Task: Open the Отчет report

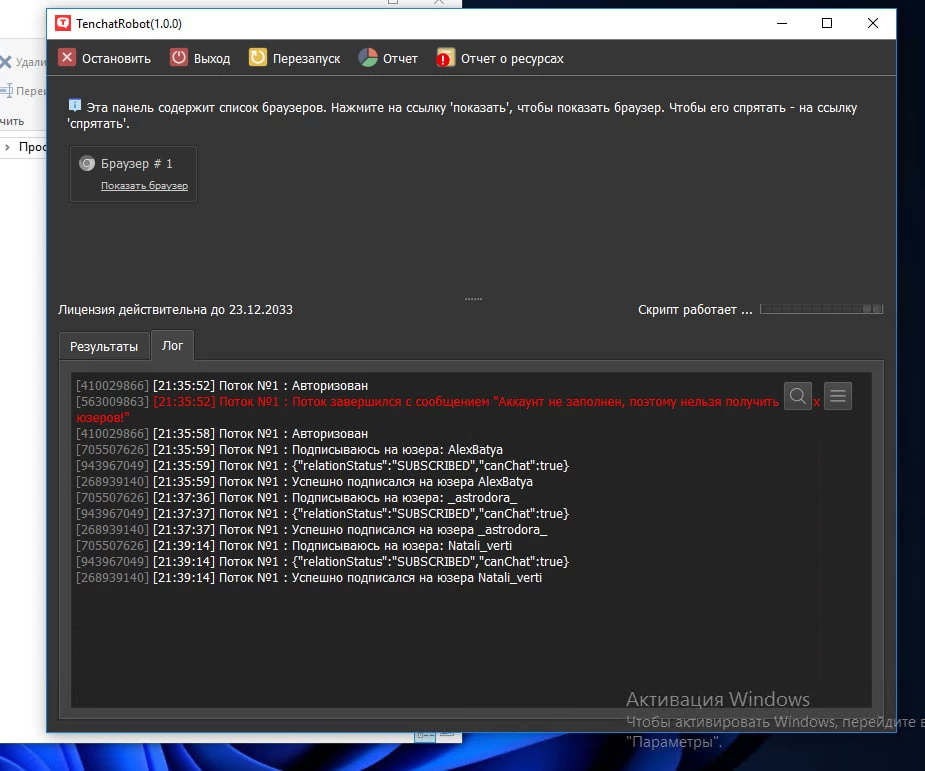Action: (x=388, y=58)
